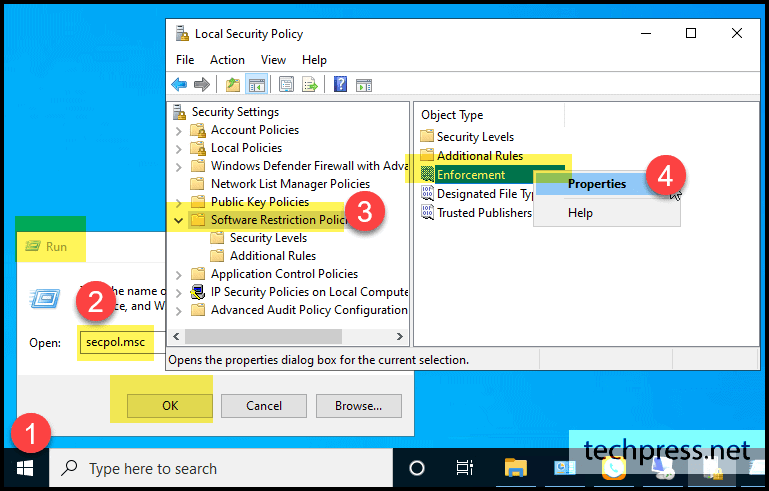Open the blue question mark Help icon
The width and height of the screenshot is (769, 491).
[x=340, y=84]
